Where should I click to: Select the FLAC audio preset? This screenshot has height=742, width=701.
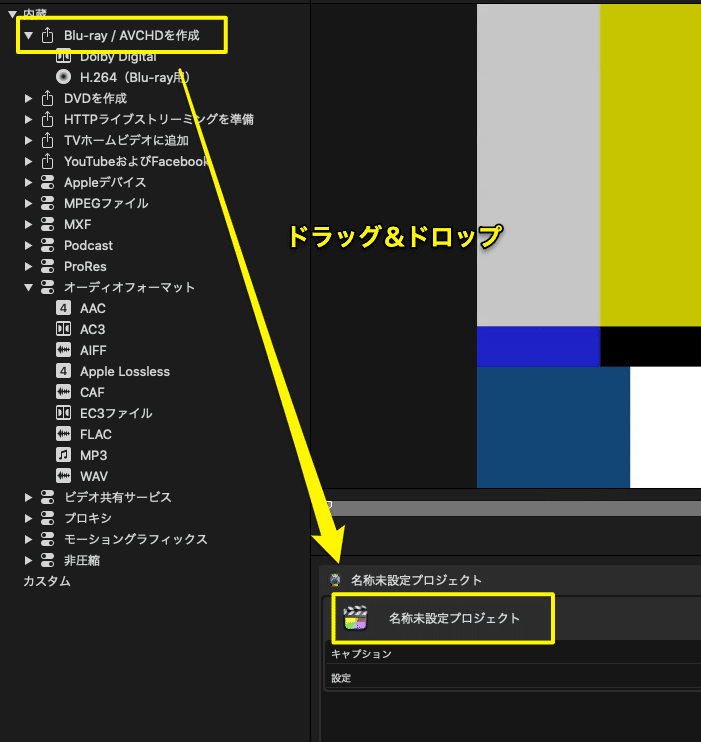coord(96,434)
